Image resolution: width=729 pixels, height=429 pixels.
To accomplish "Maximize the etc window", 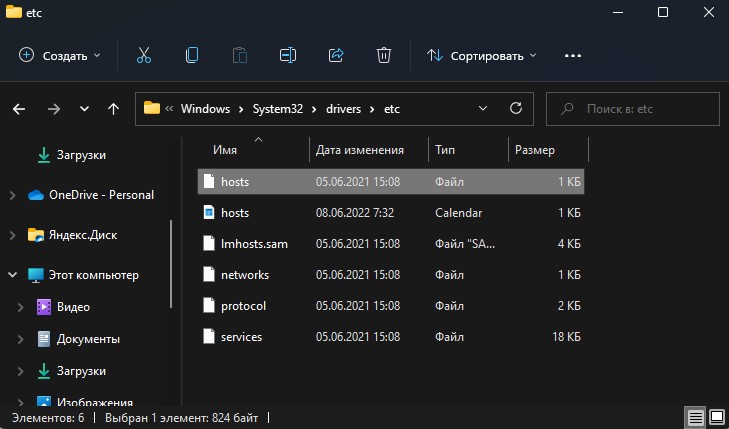I will tap(663, 12).
